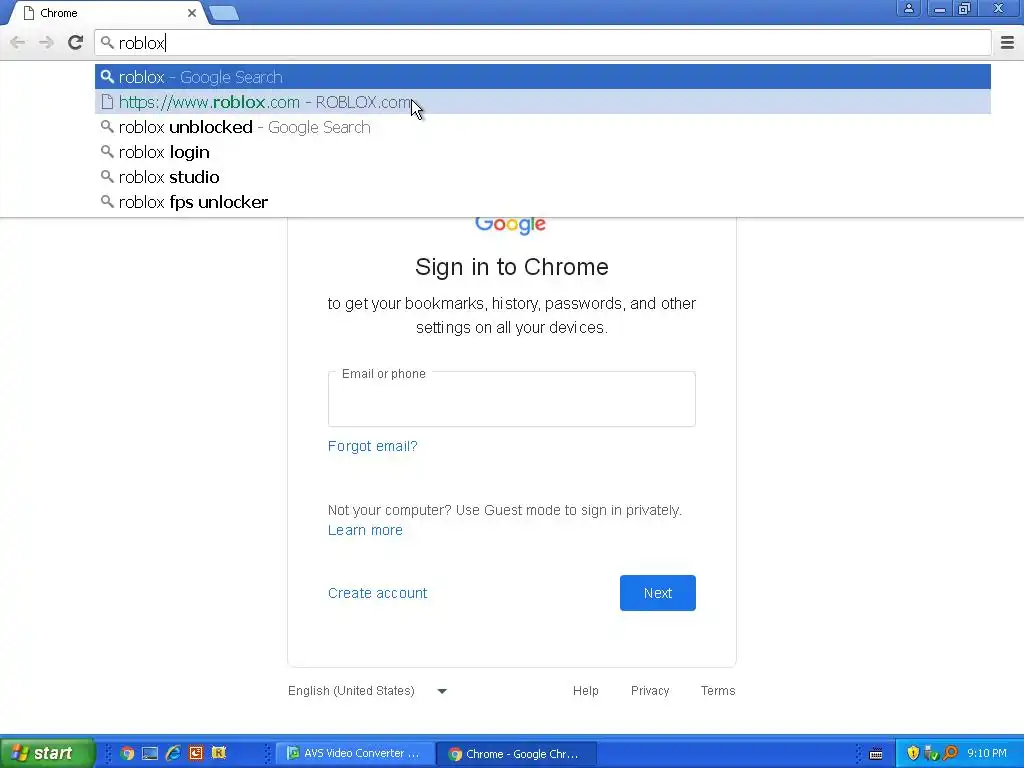The image size is (1024, 768).
Task: Click the orange quick launch icon
Action: click(196, 754)
